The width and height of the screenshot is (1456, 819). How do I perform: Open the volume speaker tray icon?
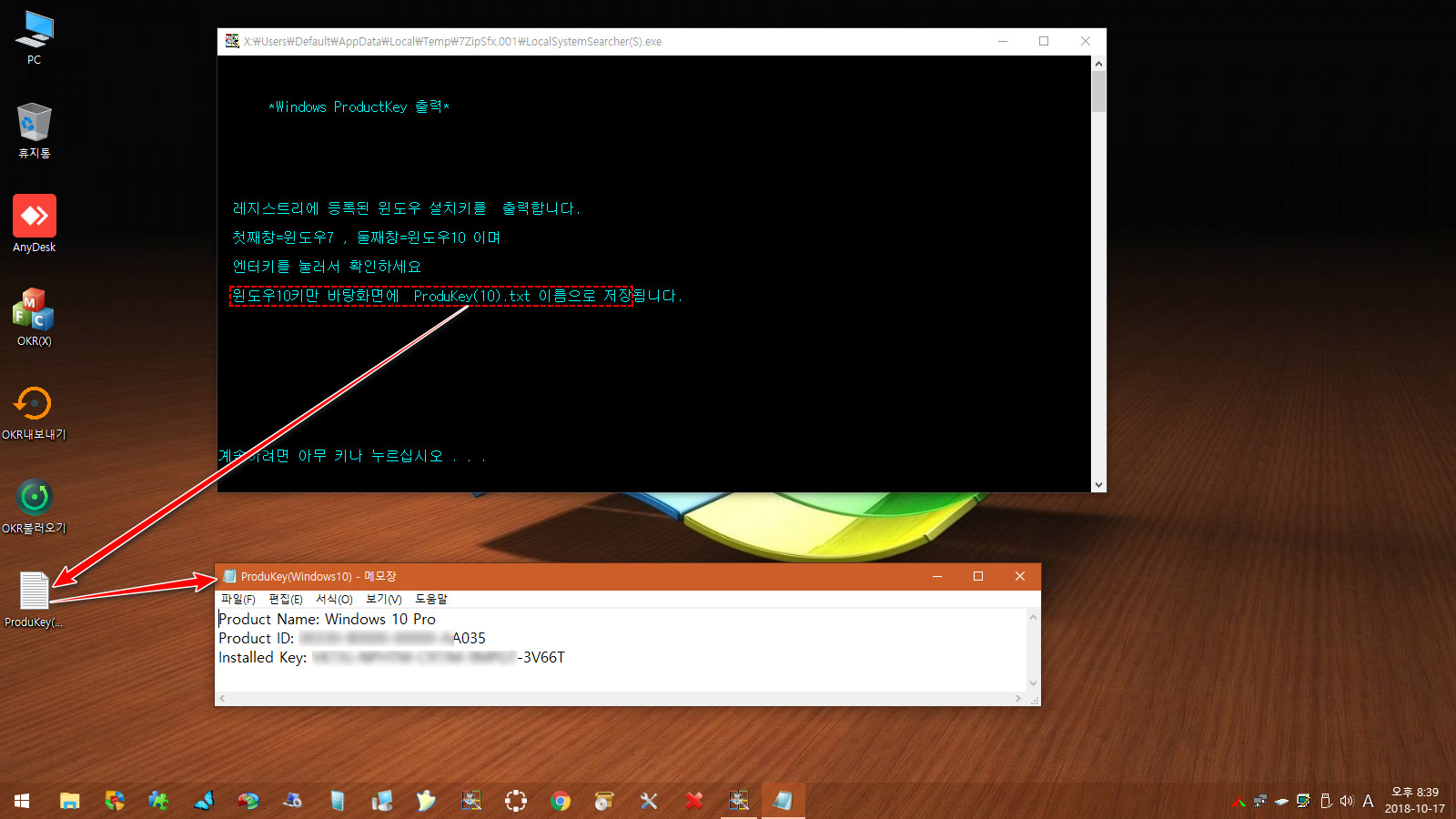tap(1347, 801)
